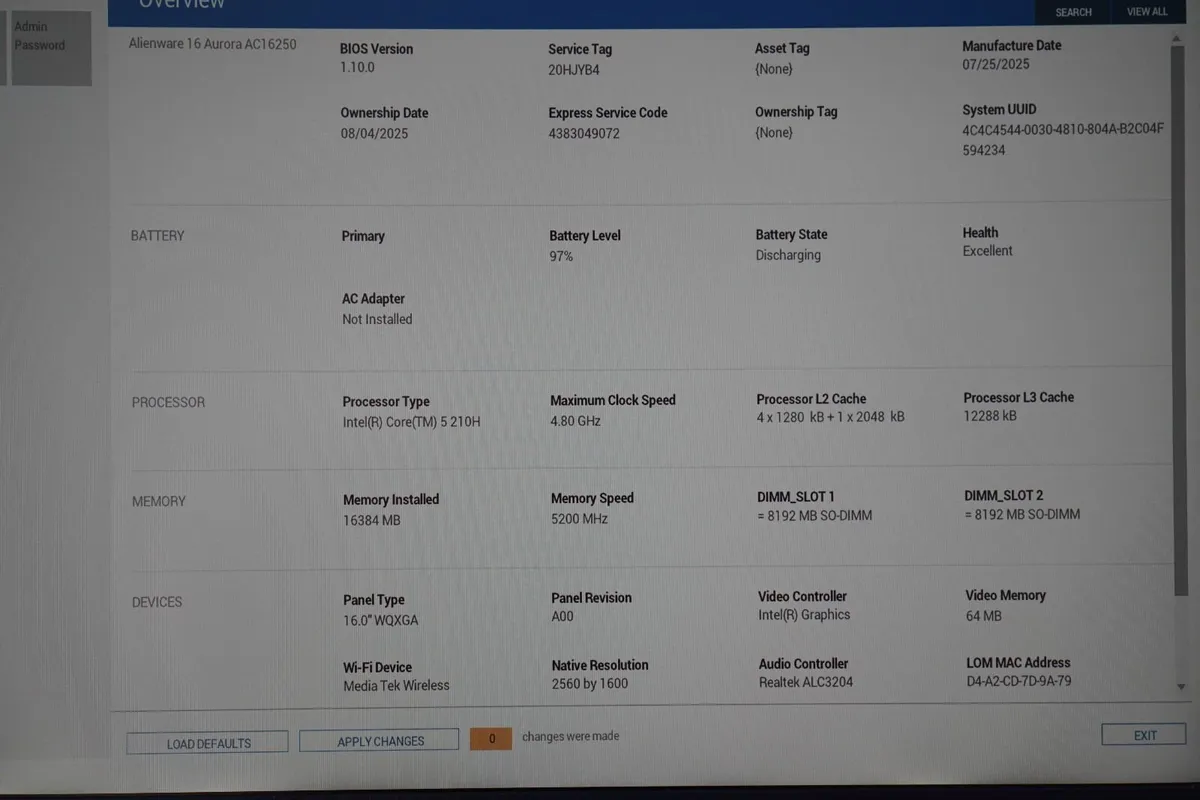Select the Alienware 16 Aurora AC16250 text

point(213,44)
